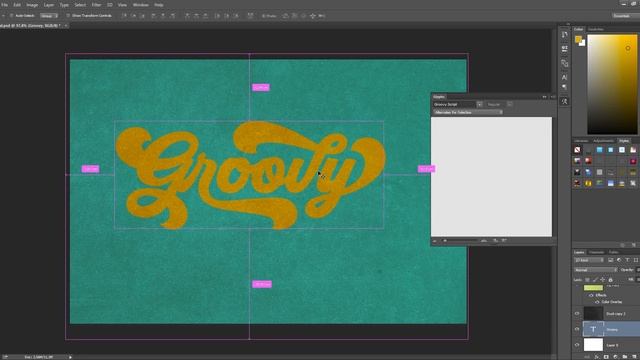Viewport: 640px width, 360px height.
Task: Filter layers by shape layers icon
Action: point(636,260)
